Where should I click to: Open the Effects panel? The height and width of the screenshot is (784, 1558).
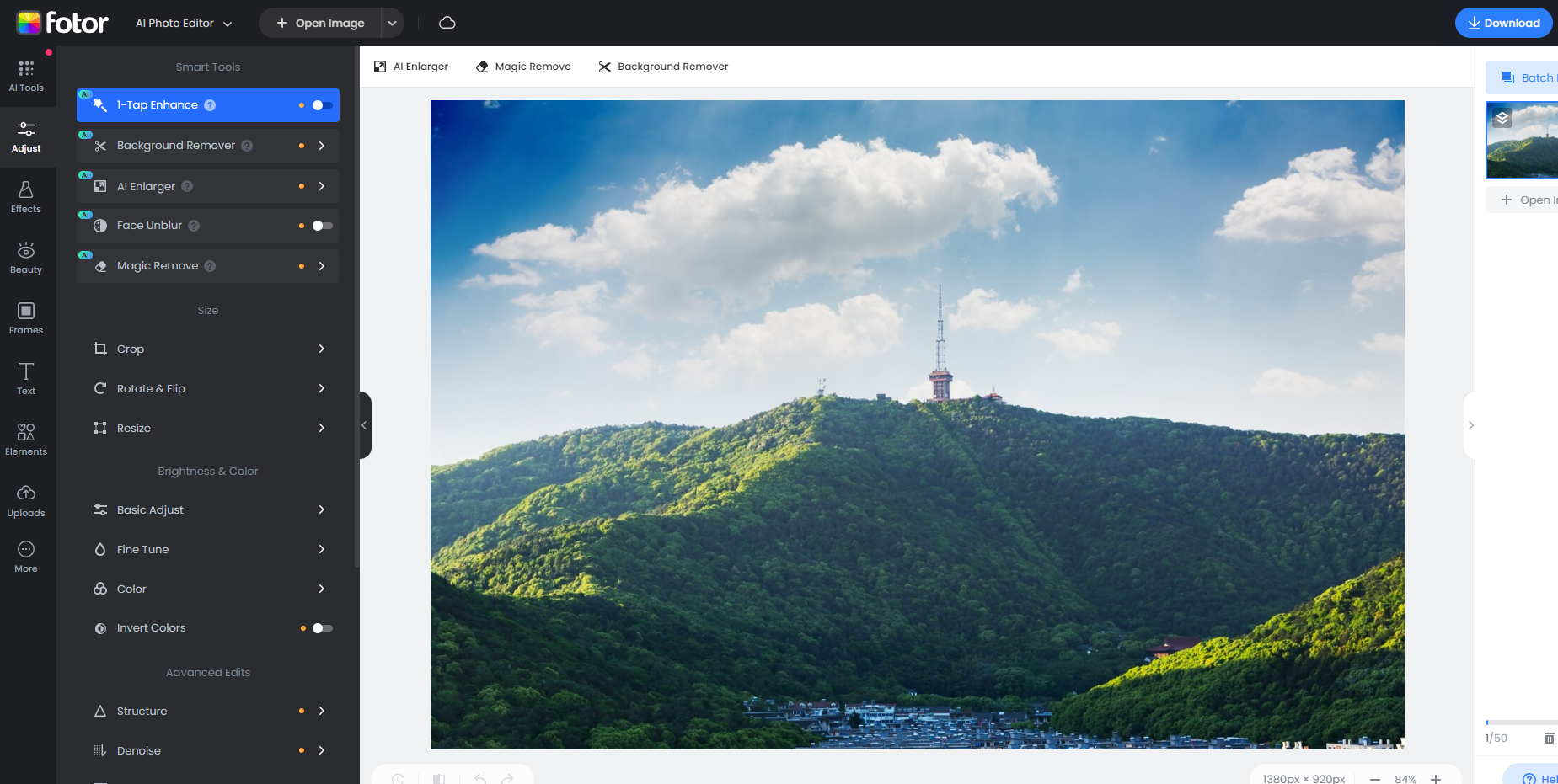pyautogui.click(x=26, y=196)
